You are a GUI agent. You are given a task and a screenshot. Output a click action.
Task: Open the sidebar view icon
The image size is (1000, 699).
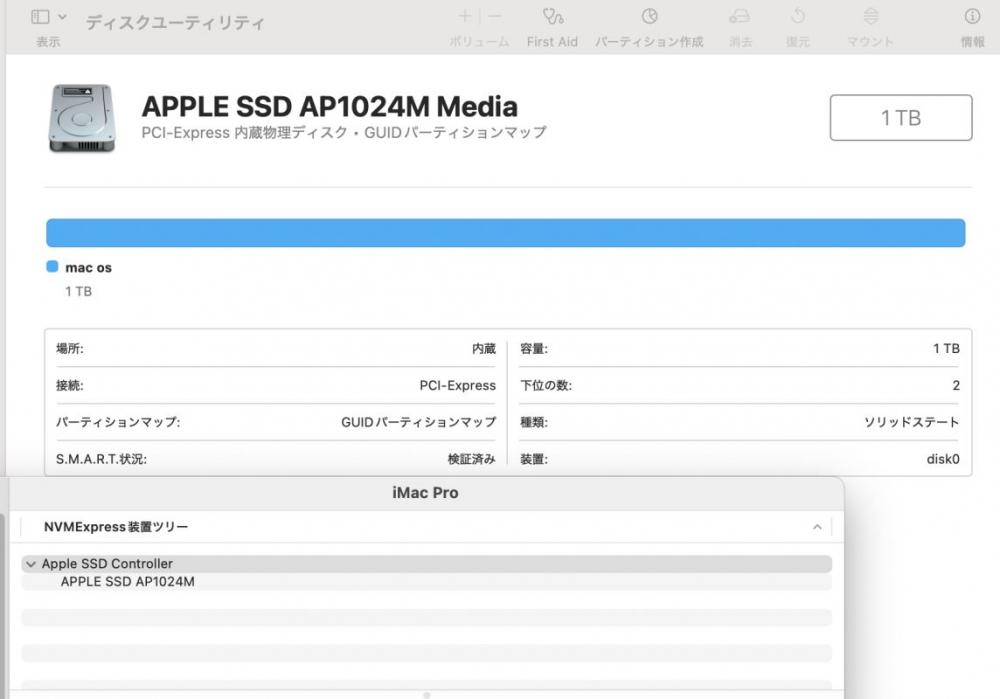coord(40,17)
